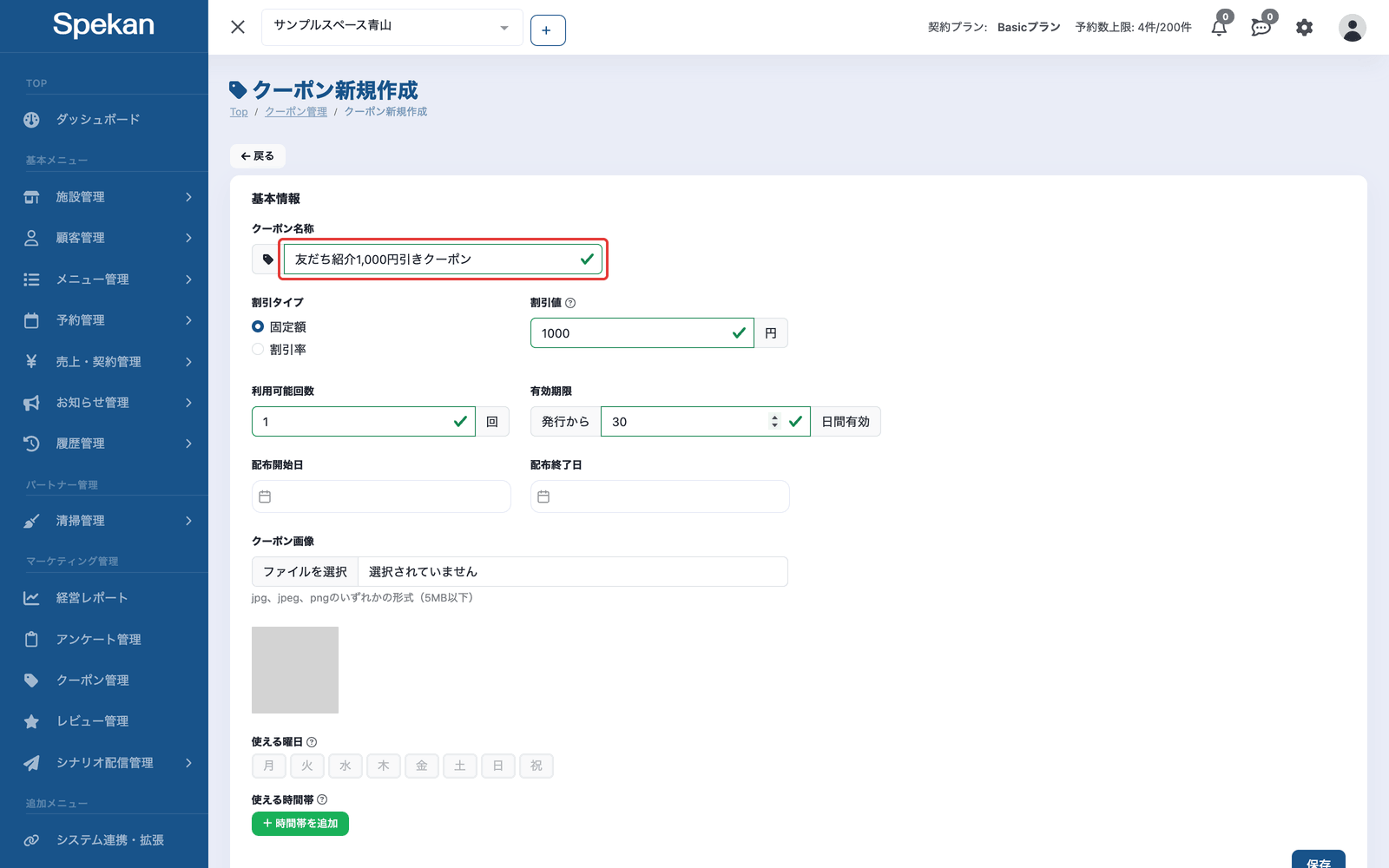Click the stepper arrows in 有効期限 field
Image resolution: width=1389 pixels, height=868 pixels.
tap(774, 422)
